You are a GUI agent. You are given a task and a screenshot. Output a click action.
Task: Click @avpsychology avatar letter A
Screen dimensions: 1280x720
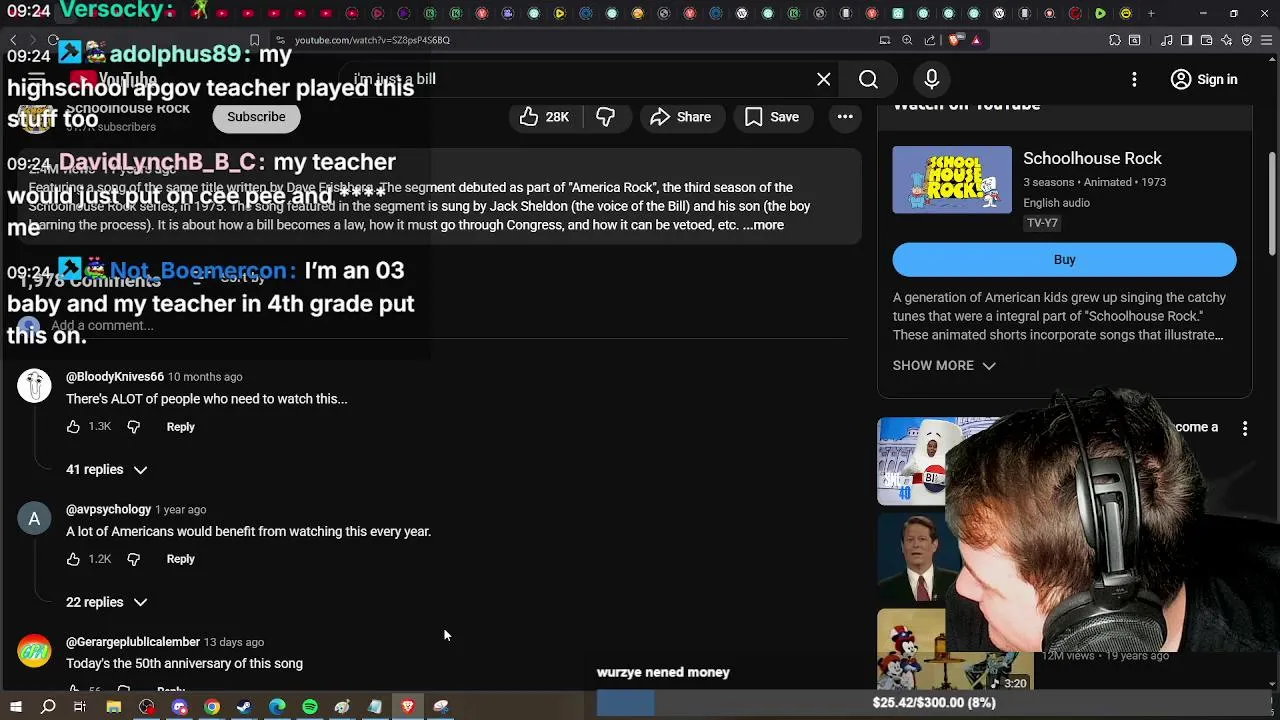click(x=34, y=519)
